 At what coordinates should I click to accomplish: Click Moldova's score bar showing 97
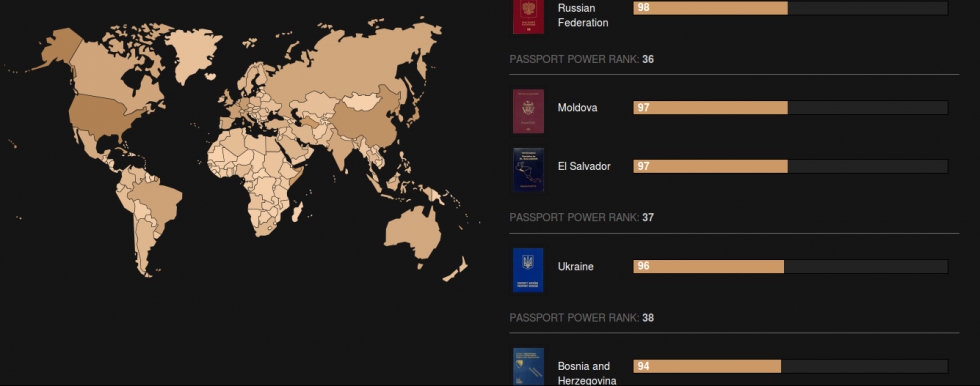point(791,107)
